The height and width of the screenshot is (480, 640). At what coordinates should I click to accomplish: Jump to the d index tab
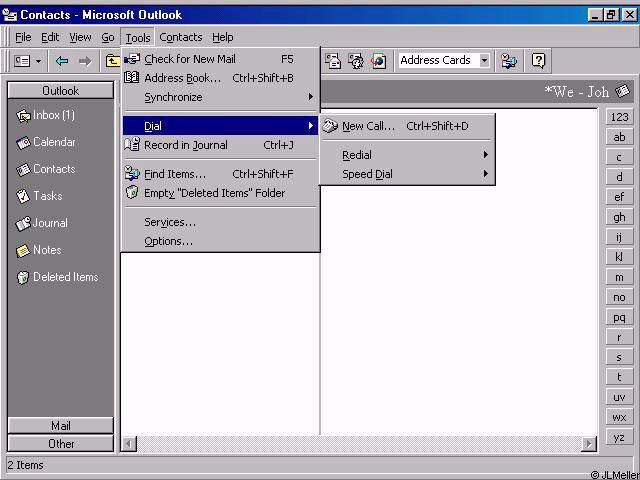[x=619, y=177]
